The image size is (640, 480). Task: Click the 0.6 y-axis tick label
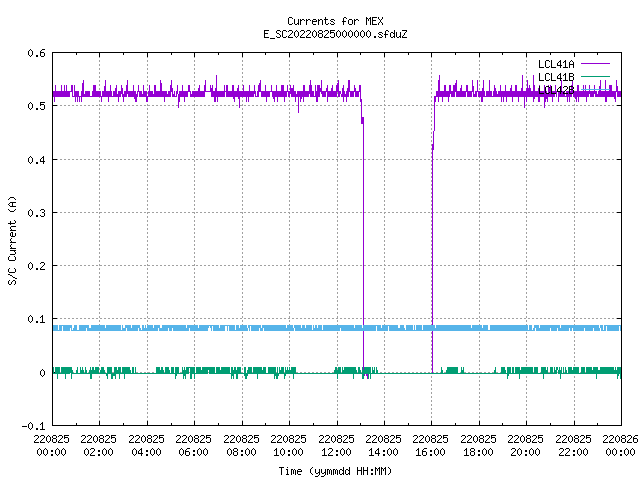coord(36,53)
